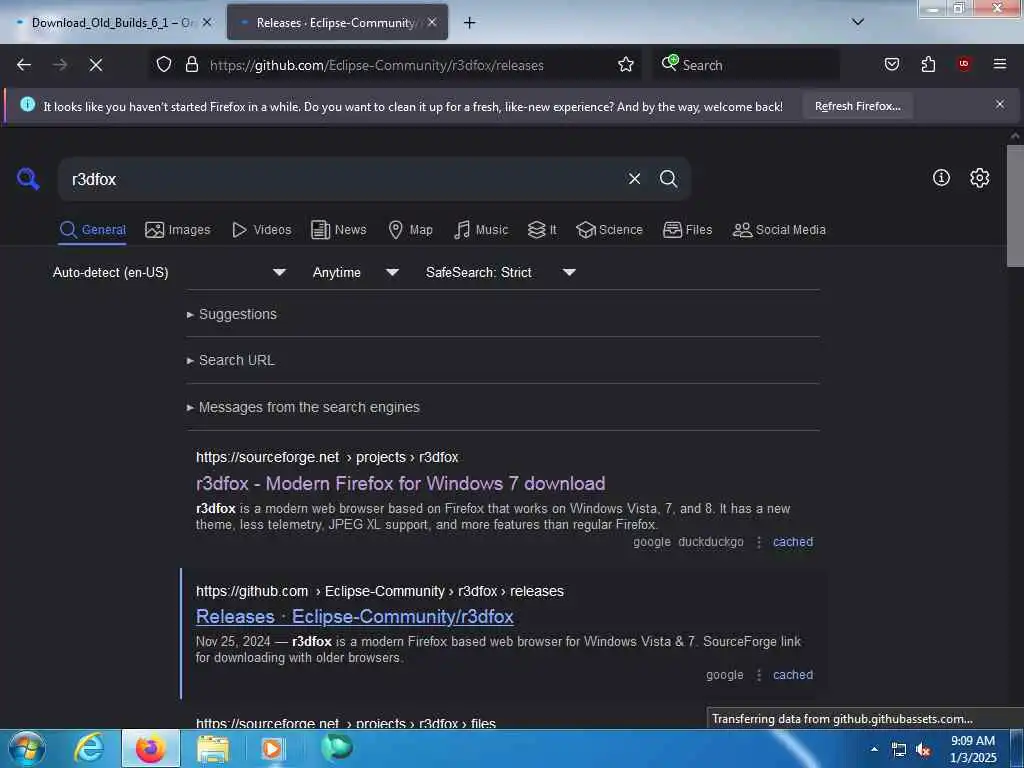
Task: Open r3dfox Modern Firefox for Windows 7 link
Action: coord(400,483)
